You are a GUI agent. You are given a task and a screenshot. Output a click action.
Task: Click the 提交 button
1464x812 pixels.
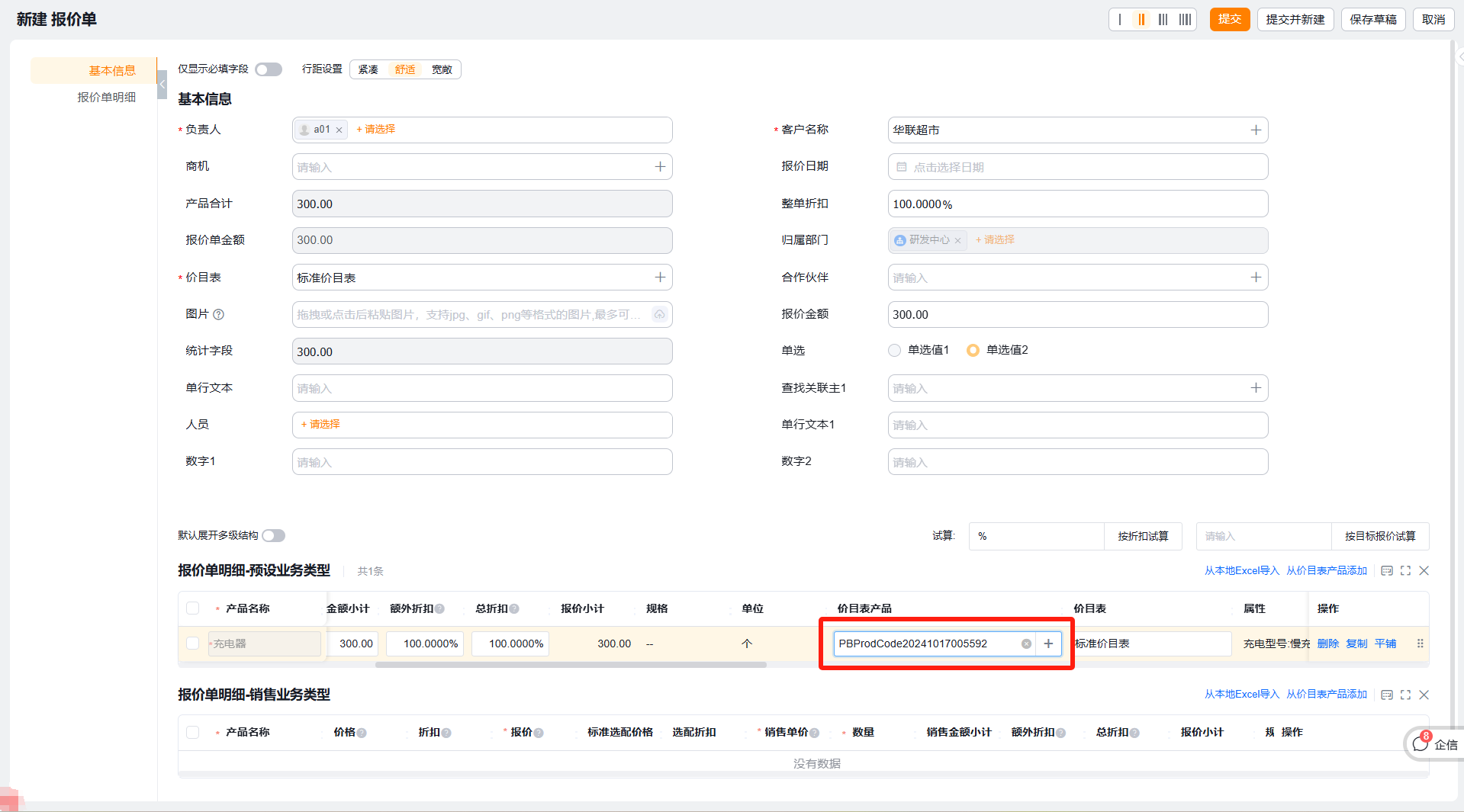(x=1229, y=20)
